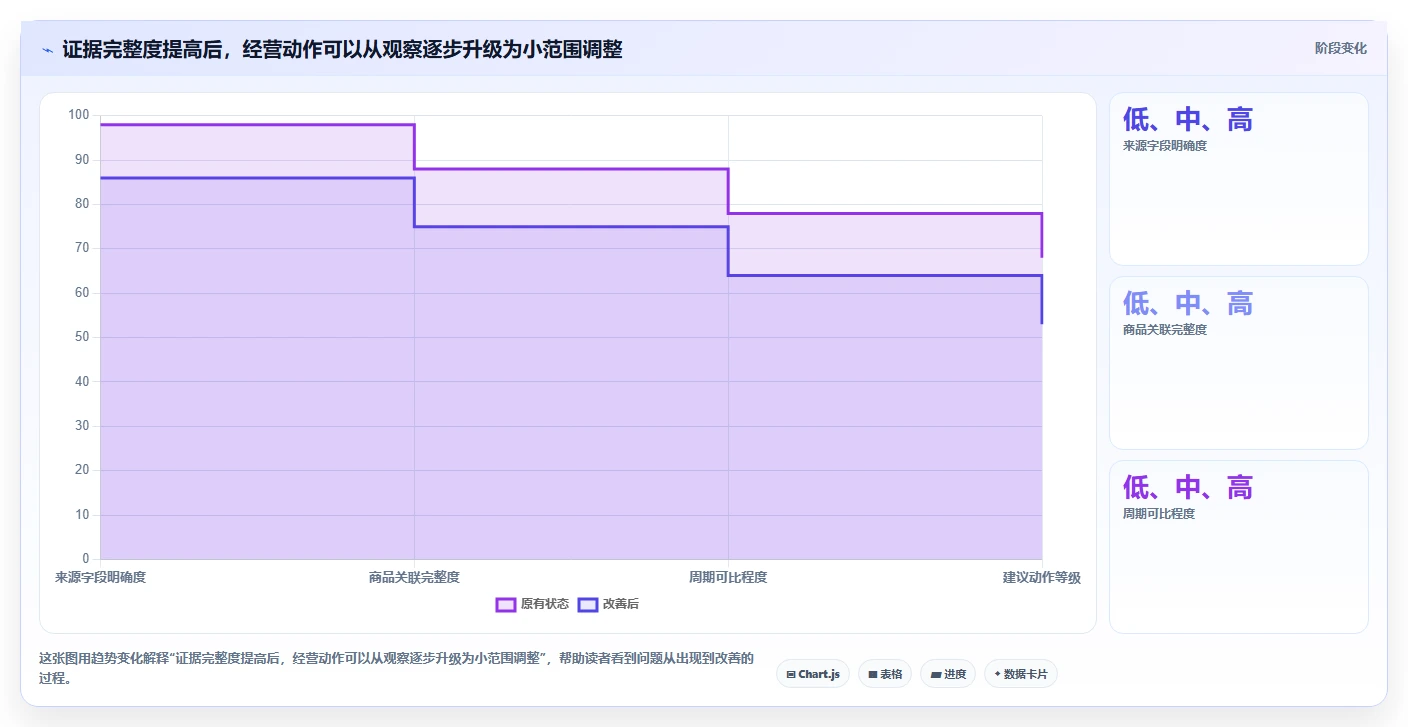Toggle the 改善后 legend color box
The height and width of the screenshot is (727, 1408).
[588, 604]
